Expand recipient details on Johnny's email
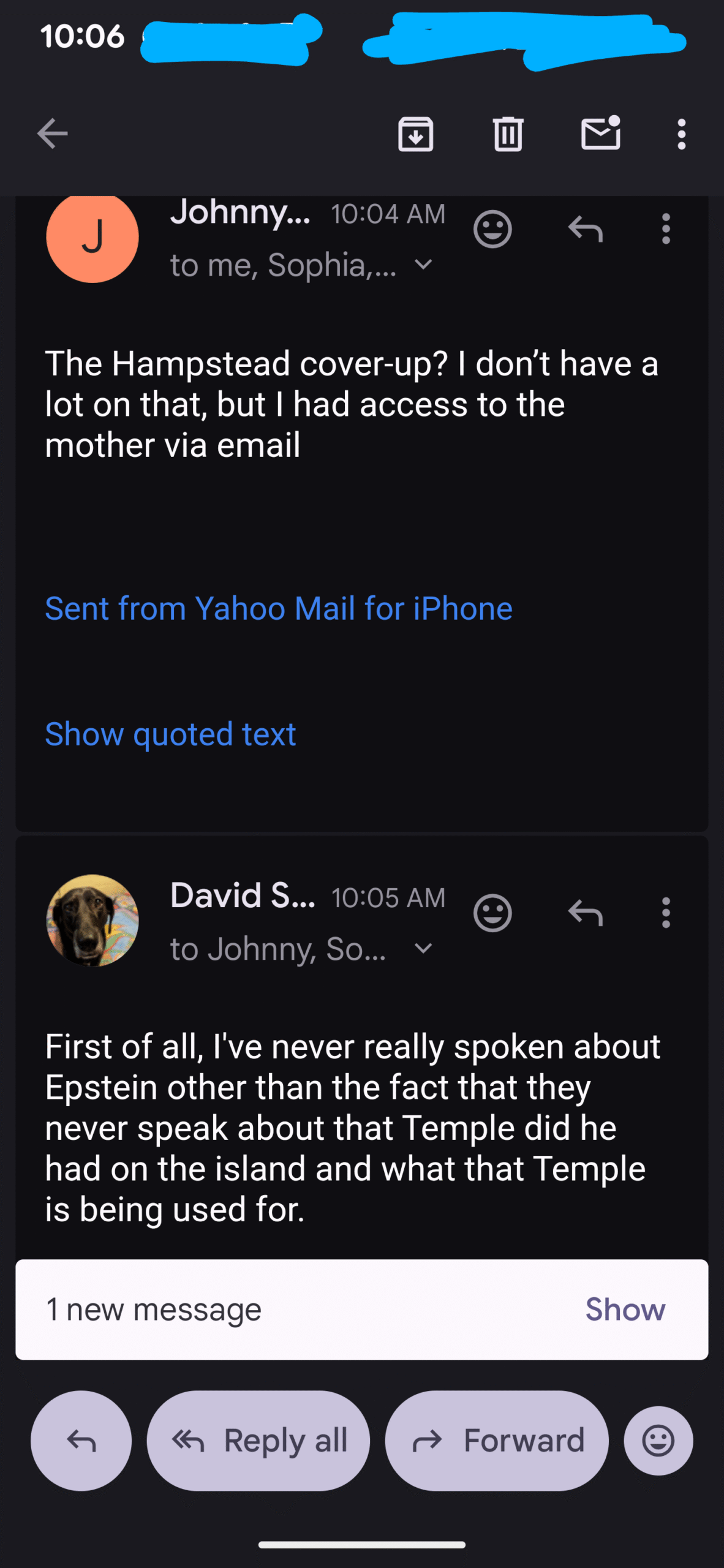The image size is (724, 1568). [x=423, y=265]
